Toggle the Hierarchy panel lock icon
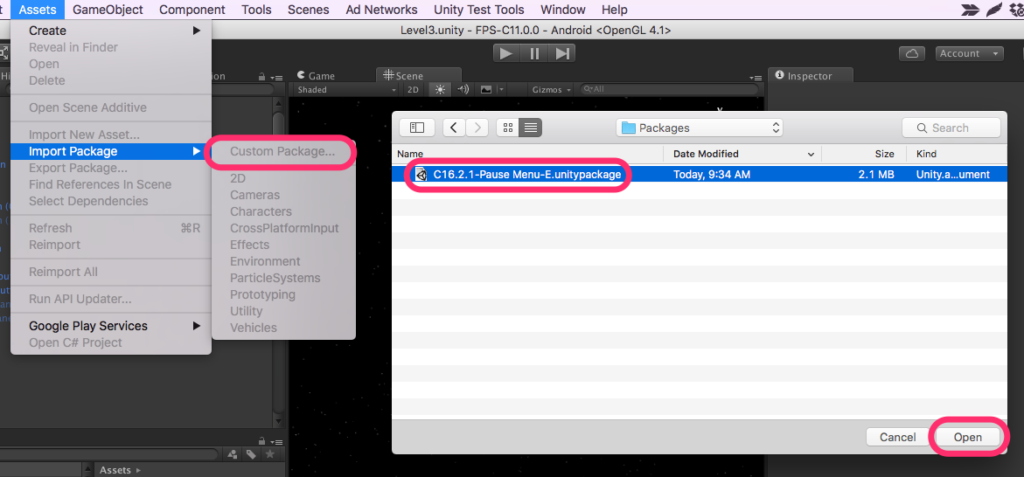This screenshot has width=1024, height=477. pyautogui.click(x=262, y=76)
